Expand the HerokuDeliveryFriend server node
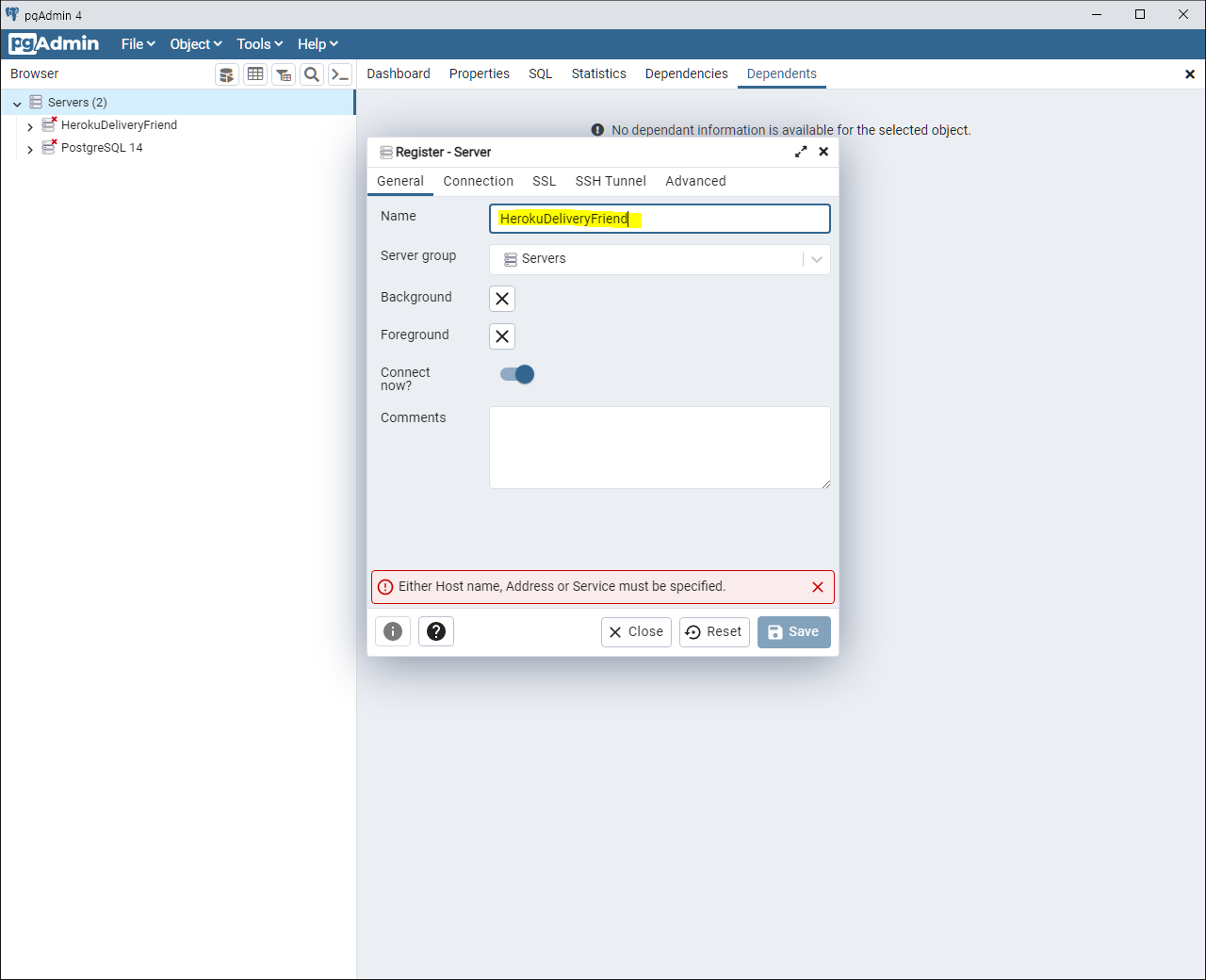 [x=30, y=125]
